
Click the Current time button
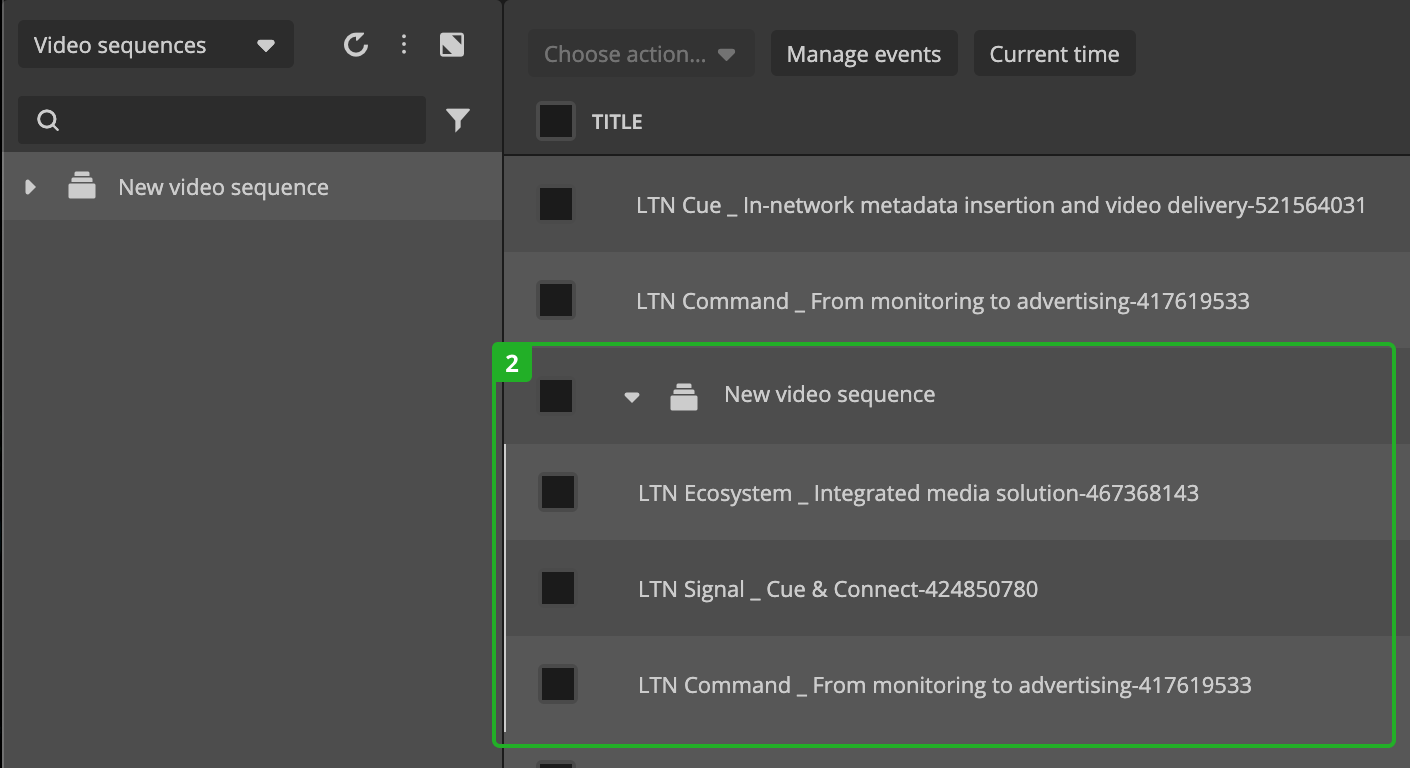tap(1054, 54)
